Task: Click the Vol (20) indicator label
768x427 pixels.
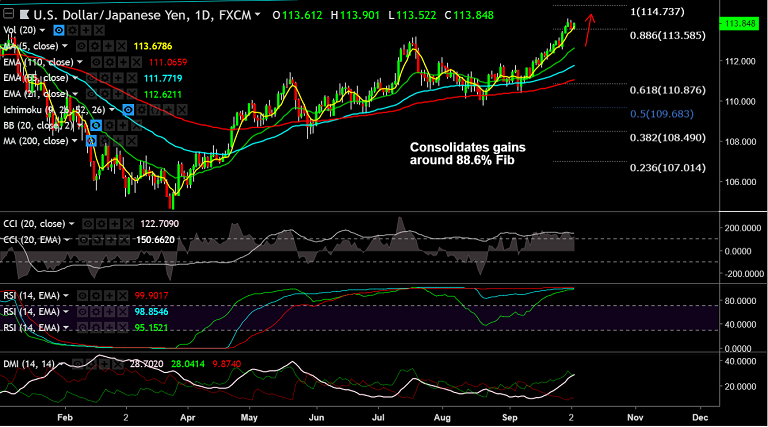Action: tap(20, 30)
